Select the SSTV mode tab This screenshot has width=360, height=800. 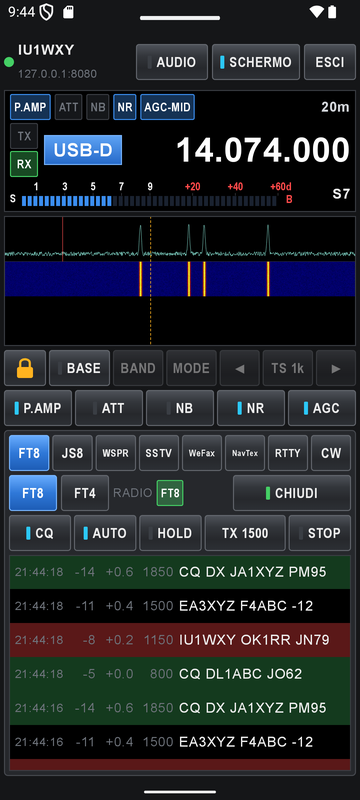[x=159, y=453]
